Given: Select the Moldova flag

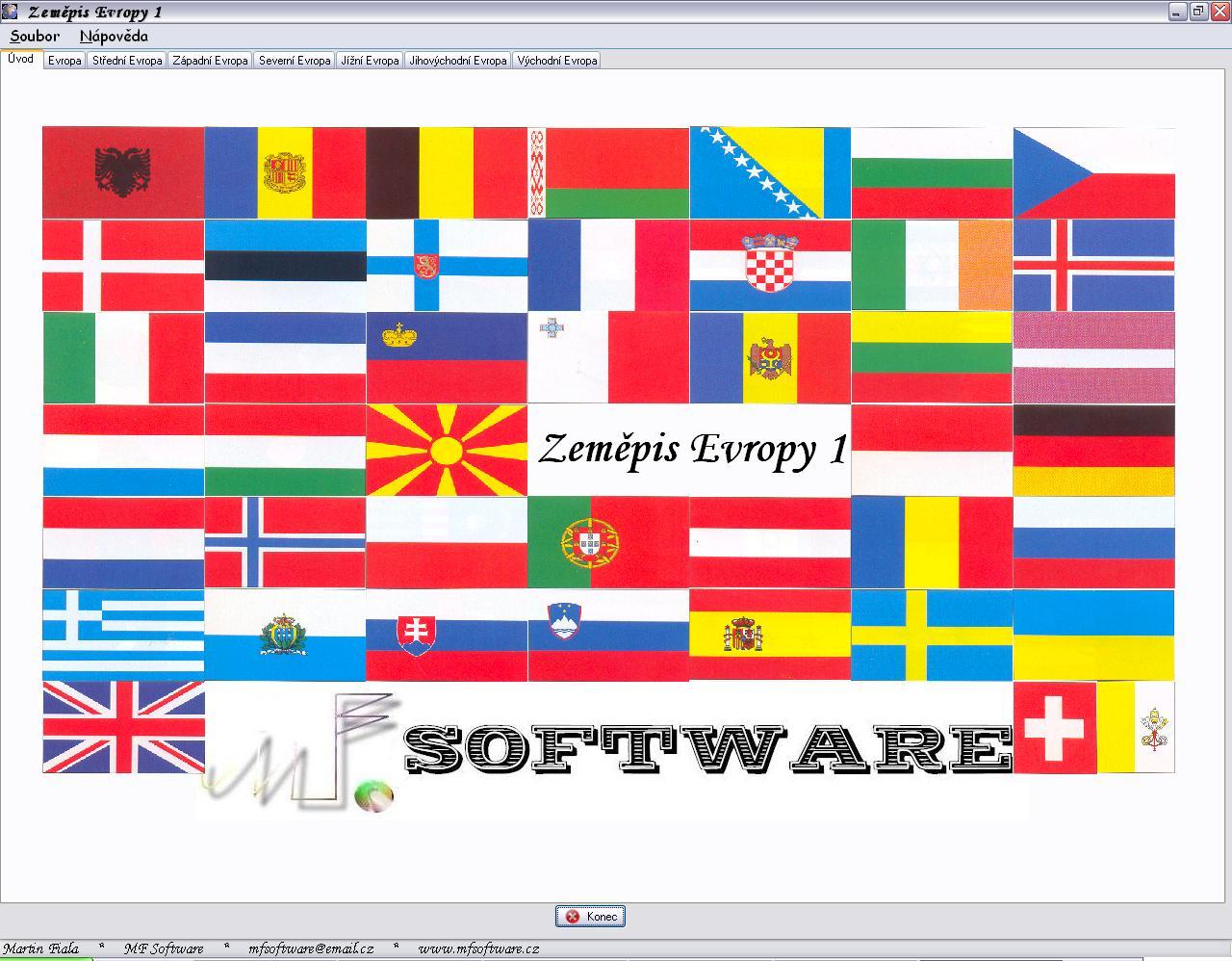Looking at the screenshot, I should (770, 357).
